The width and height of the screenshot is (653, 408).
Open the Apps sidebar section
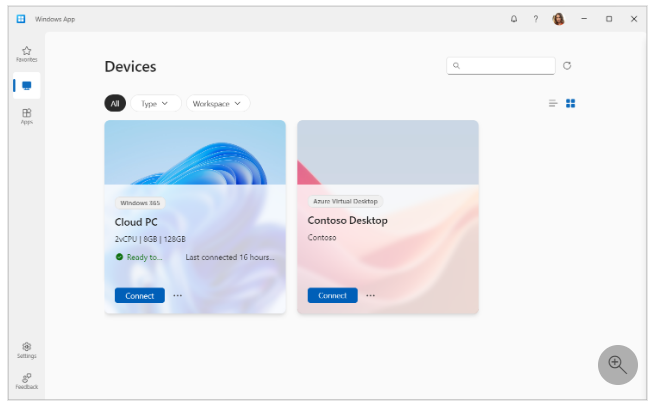(27, 116)
